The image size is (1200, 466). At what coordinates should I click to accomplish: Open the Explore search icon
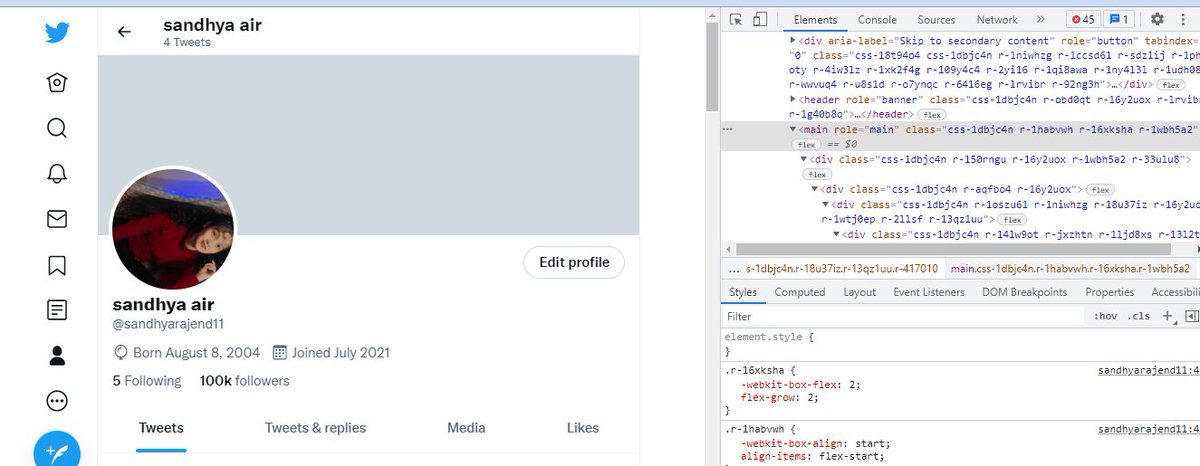(57, 128)
